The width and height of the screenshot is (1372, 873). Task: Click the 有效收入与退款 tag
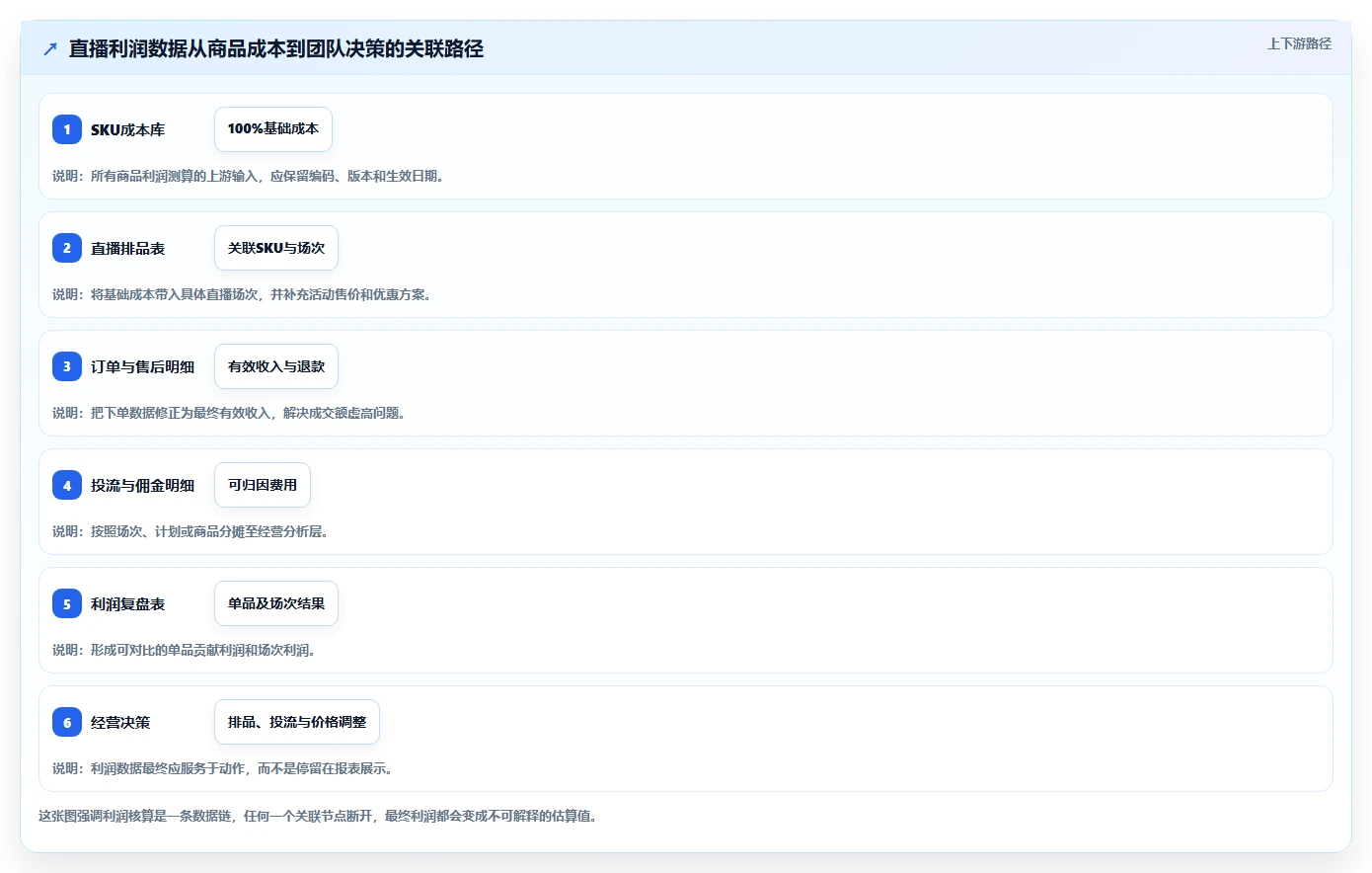276,366
